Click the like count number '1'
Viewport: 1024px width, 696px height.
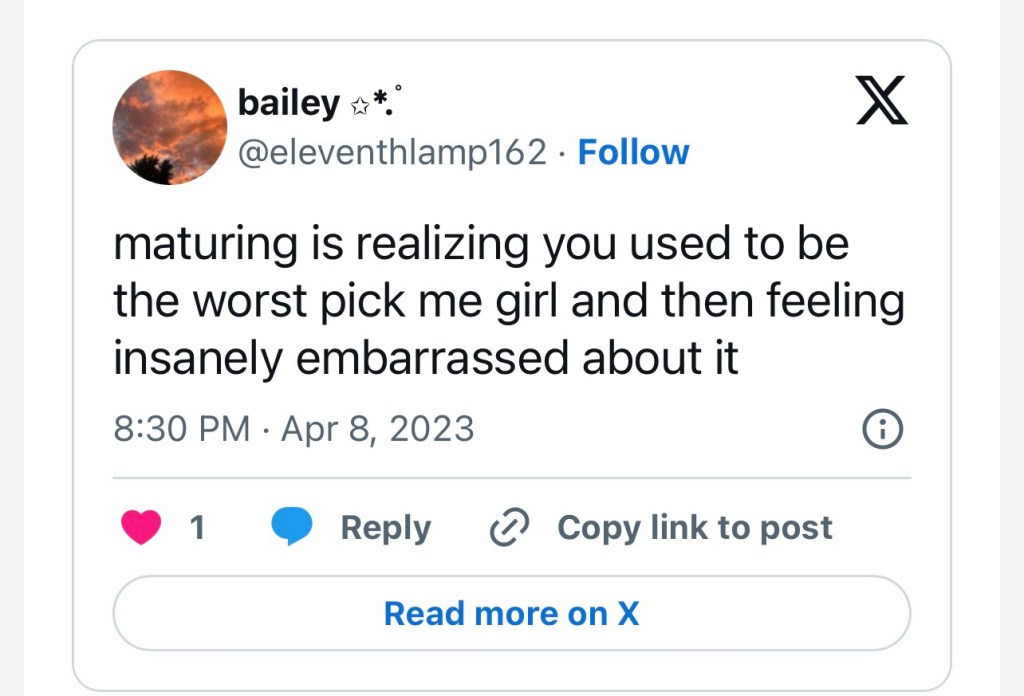tap(197, 527)
